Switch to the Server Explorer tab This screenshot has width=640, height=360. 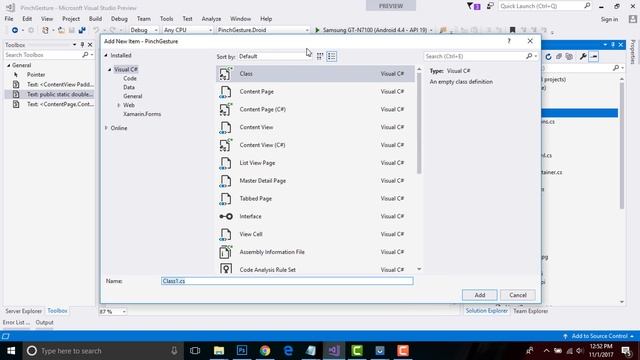click(23, 311)
